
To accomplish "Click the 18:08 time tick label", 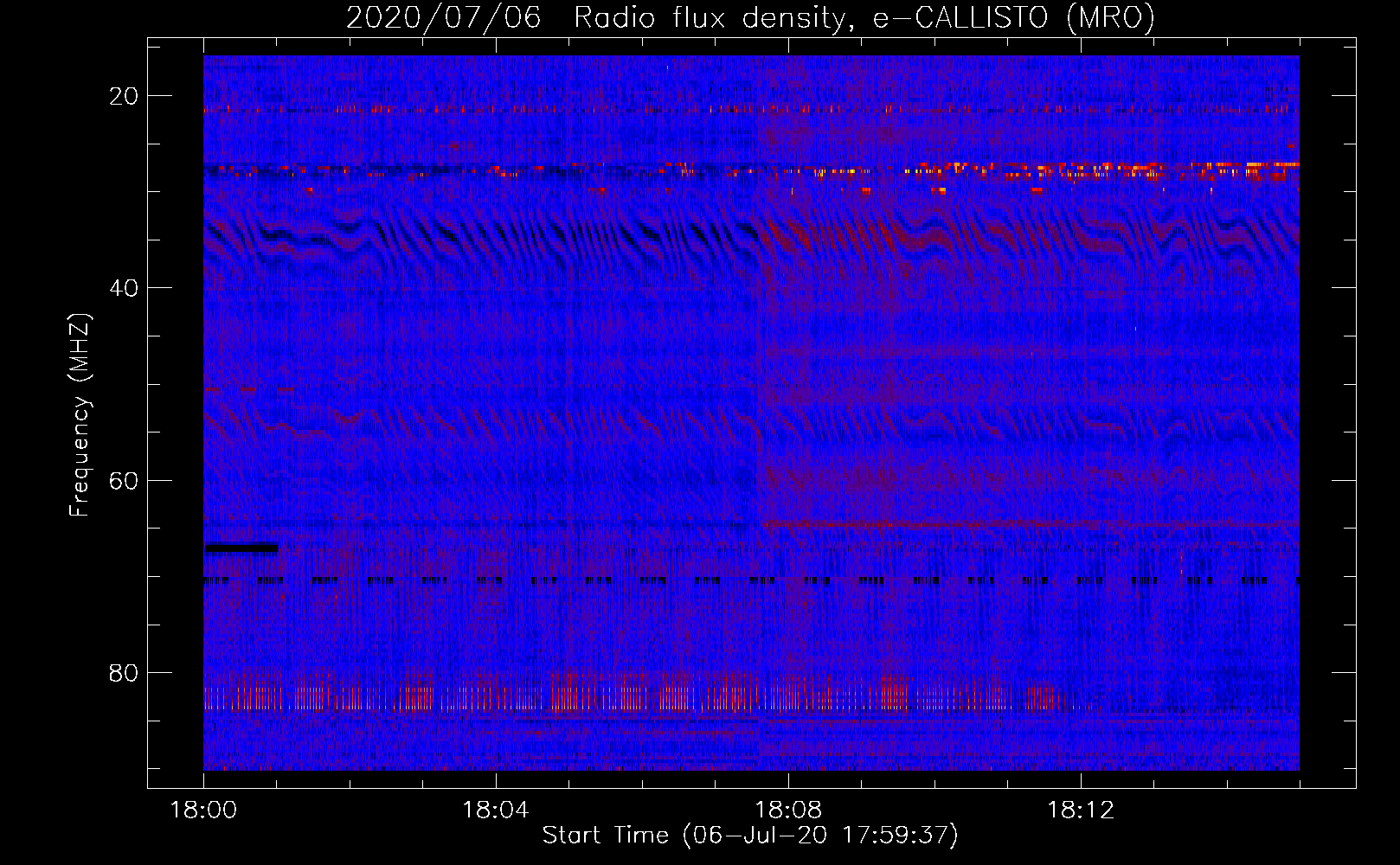I will (x=788, y=811).
